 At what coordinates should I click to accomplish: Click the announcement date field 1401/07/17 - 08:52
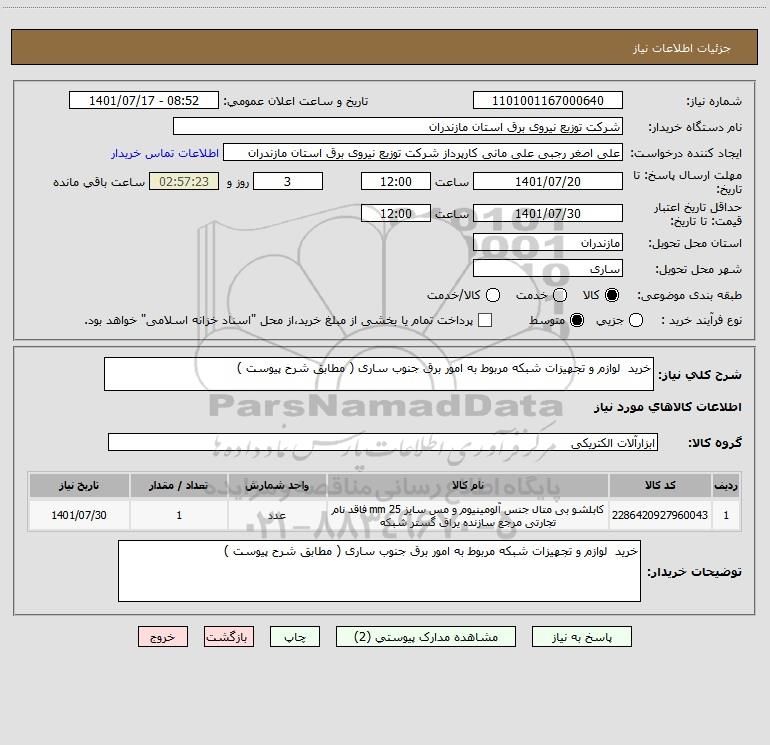coord(144,101)
